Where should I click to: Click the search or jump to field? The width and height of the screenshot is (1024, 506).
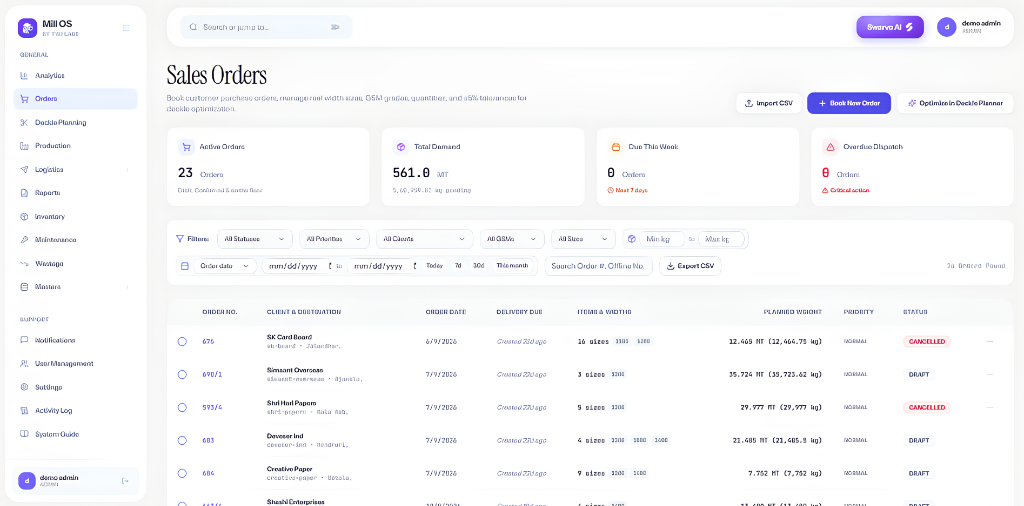coord(266,27)
